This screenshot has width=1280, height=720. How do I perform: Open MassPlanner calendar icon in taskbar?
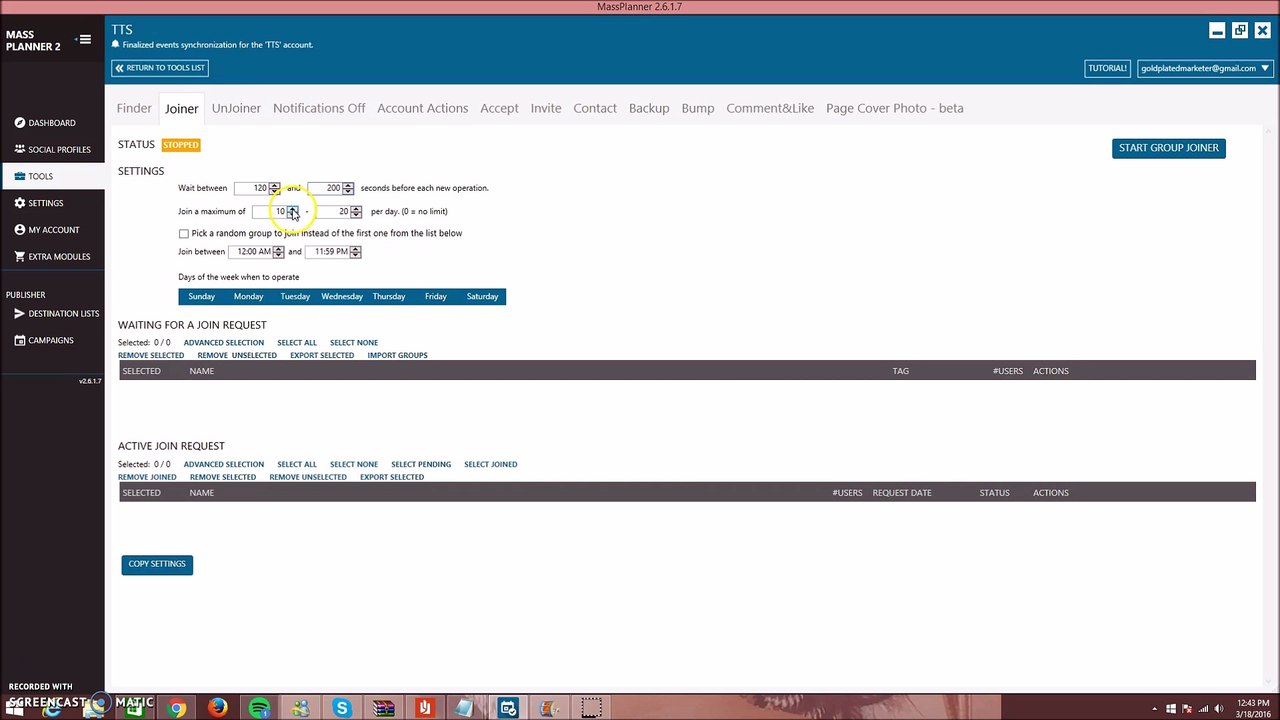[x=508, y=708]
